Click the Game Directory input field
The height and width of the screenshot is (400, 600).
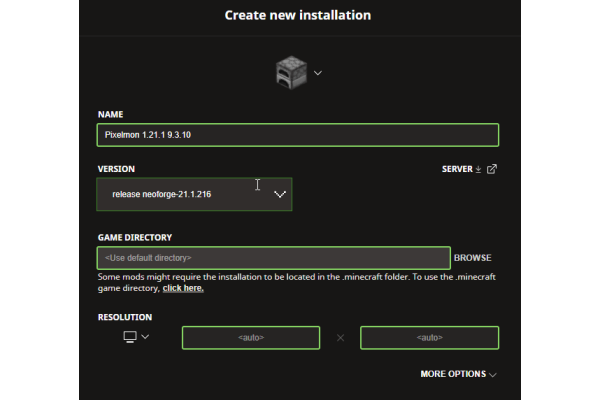coord(274,258)
